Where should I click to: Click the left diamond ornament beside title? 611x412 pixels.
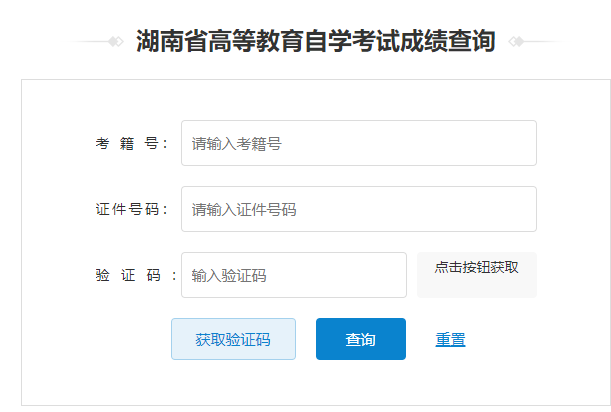pyautogui.click(x=116, y=41)
